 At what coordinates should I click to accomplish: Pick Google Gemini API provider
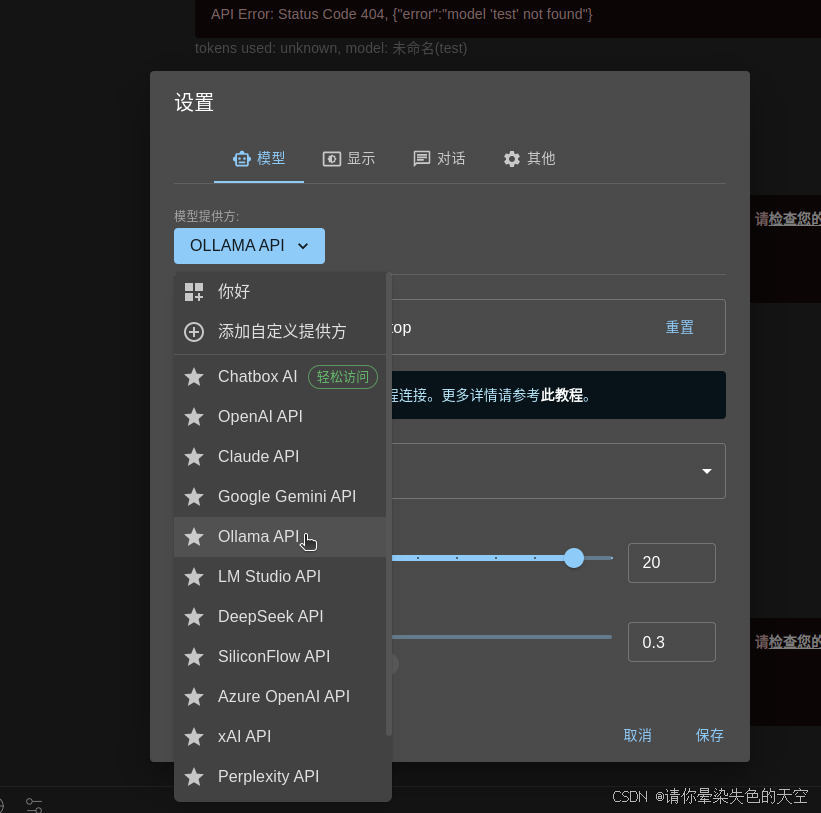coord(280,497)
